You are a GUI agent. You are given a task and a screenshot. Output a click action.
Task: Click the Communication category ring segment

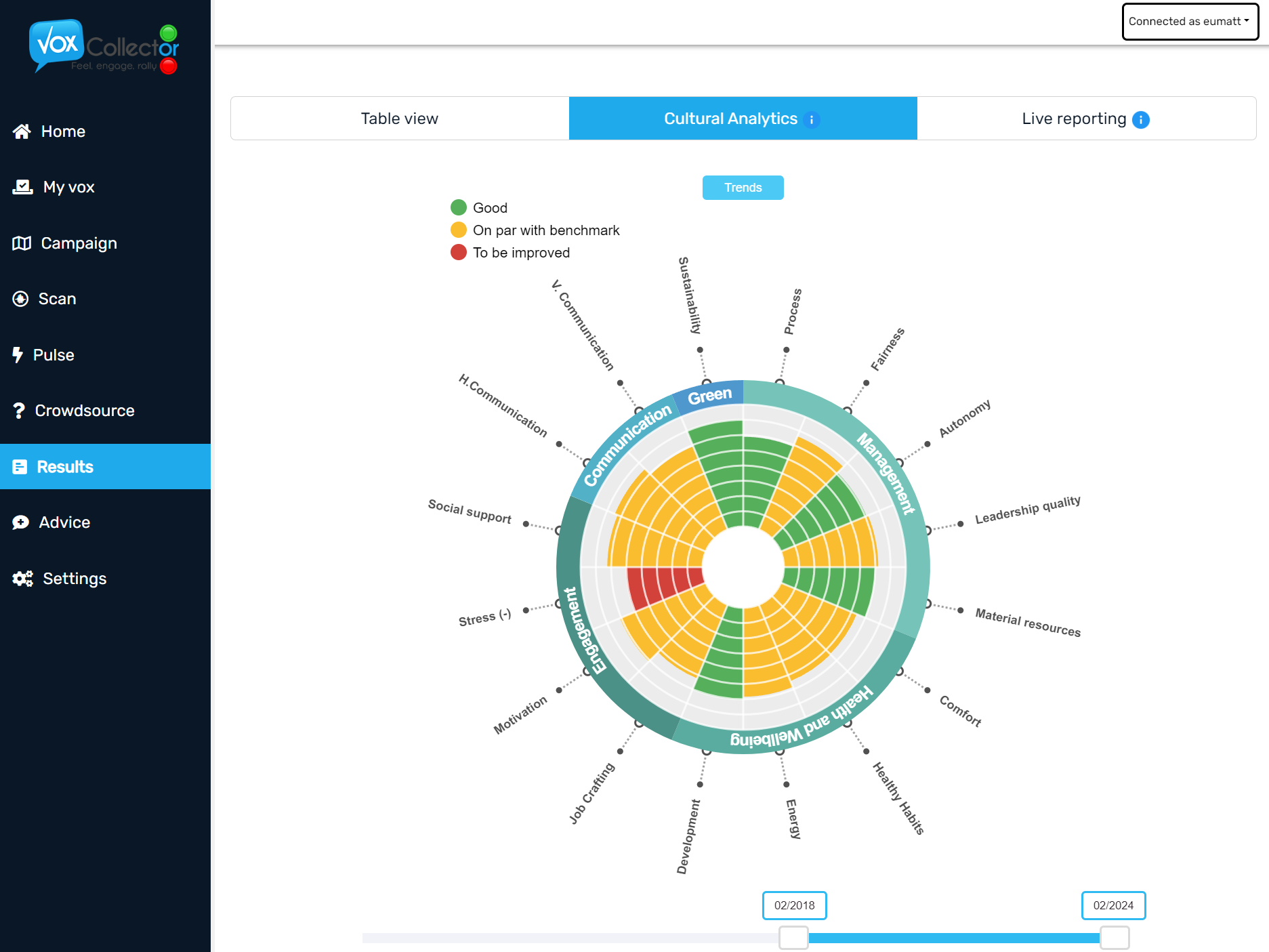(627, 445)
